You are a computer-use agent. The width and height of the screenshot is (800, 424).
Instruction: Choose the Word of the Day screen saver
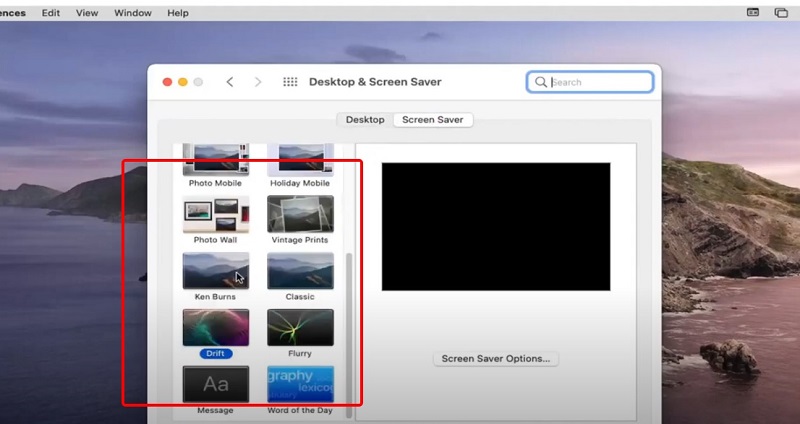(x=300, y=385)
